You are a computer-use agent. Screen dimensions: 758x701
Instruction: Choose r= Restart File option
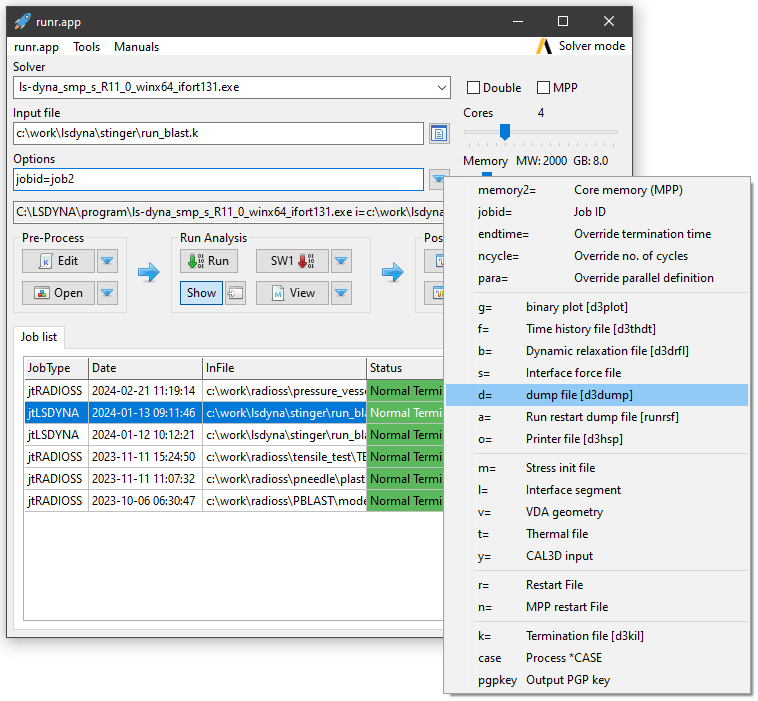[x=597, y=585]
